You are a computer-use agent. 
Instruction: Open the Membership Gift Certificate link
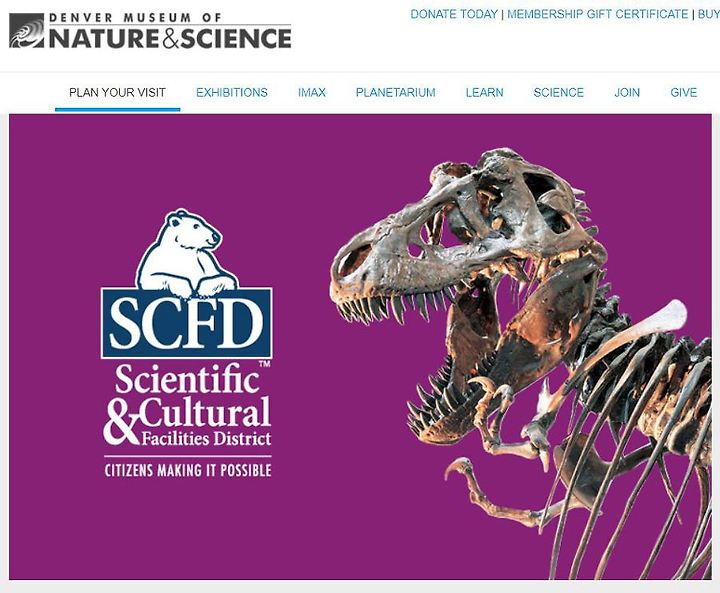(597, 14)
